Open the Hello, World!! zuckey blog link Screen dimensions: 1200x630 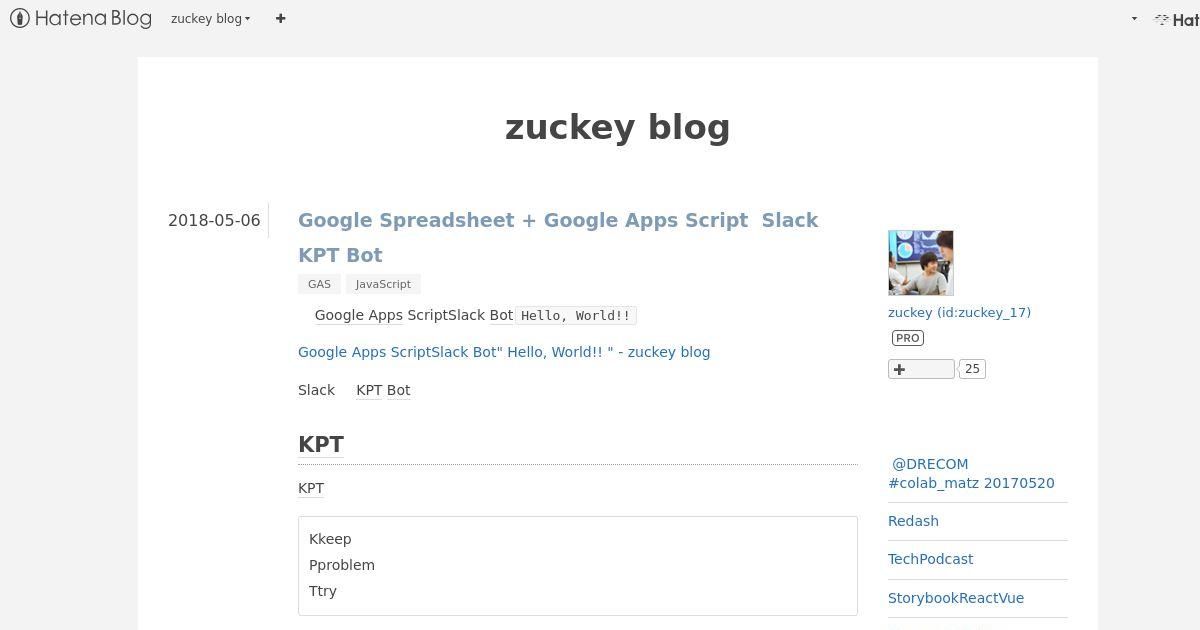tap(504, 352)
